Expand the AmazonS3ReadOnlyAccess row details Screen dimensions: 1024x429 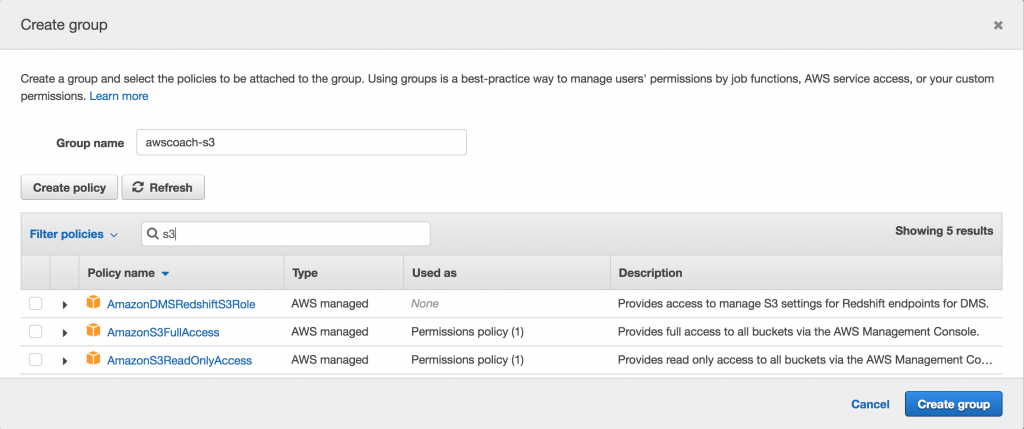(x=65, y=360)
